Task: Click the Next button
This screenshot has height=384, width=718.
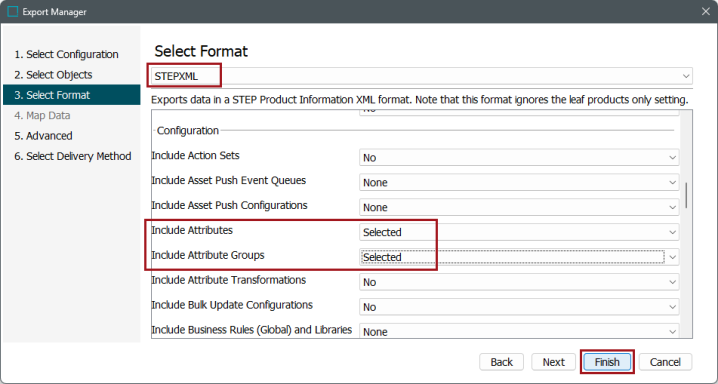Action: click(x=554, y=362)
